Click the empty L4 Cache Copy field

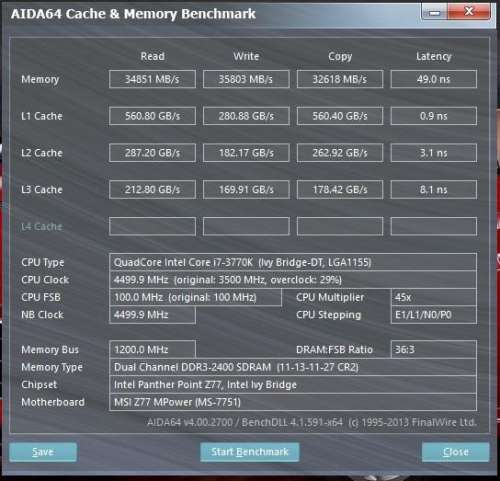340,226
